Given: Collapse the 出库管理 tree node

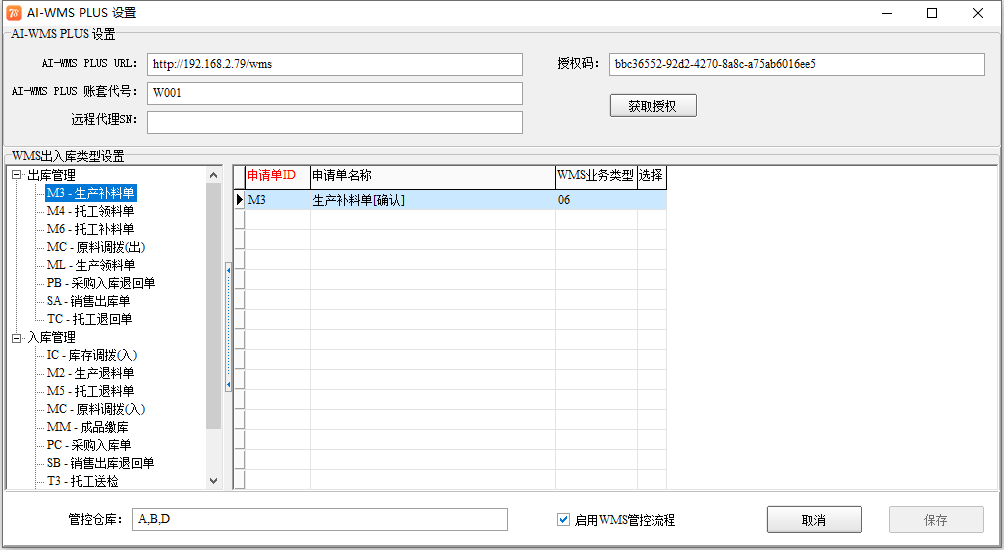Looking at the screenshot, I should [x=17, y=175].
